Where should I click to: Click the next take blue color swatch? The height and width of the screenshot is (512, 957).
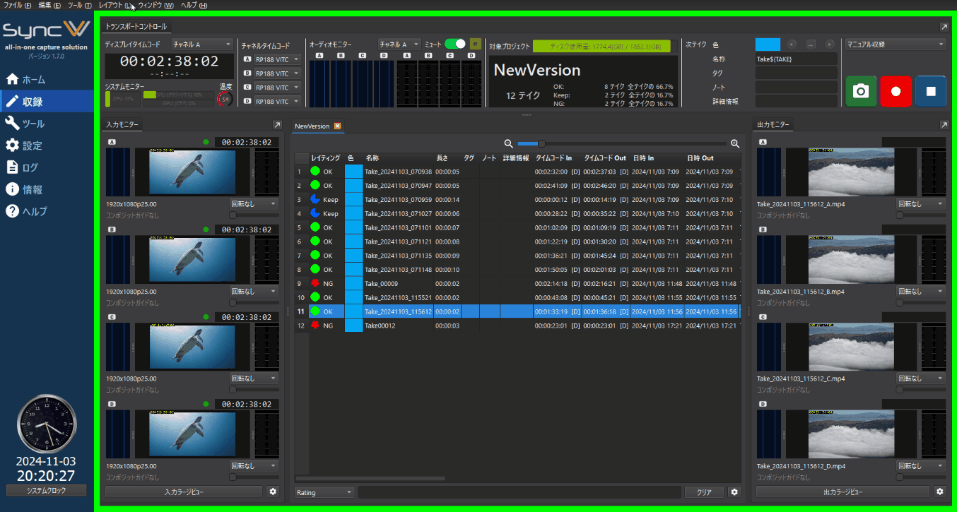[767, 44]
